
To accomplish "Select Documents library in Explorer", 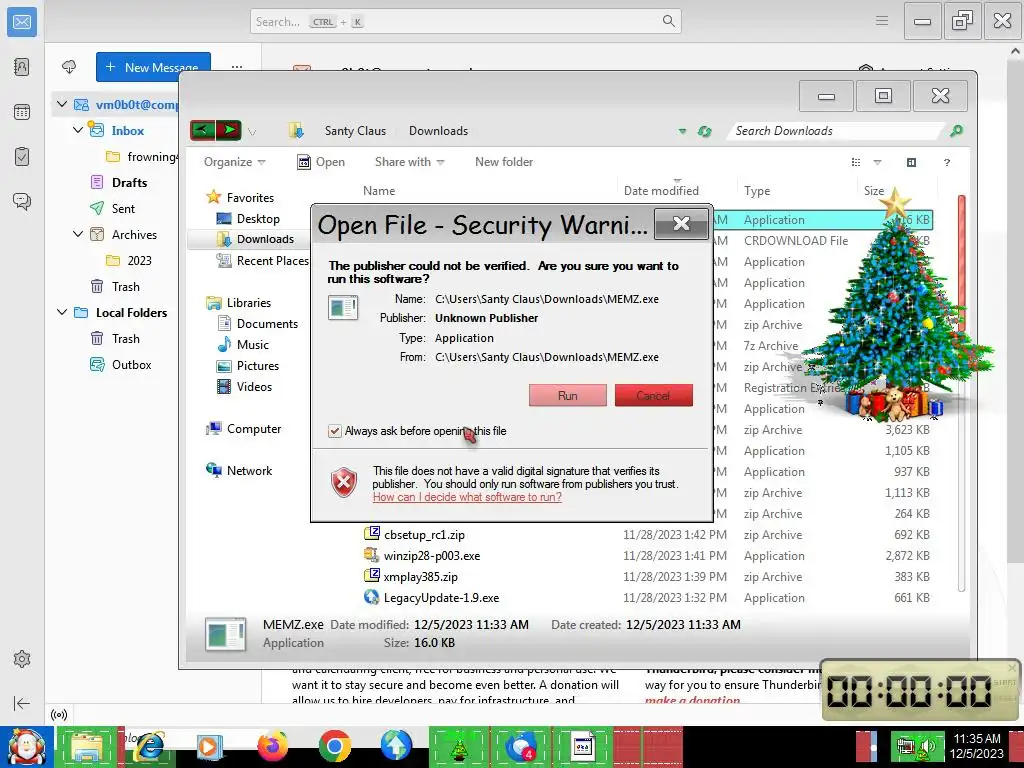I will [x=267, y=323].
